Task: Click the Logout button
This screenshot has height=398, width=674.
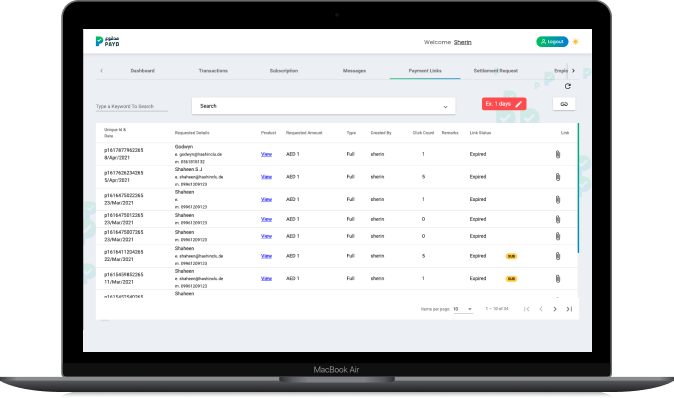Action: (552, 42)
